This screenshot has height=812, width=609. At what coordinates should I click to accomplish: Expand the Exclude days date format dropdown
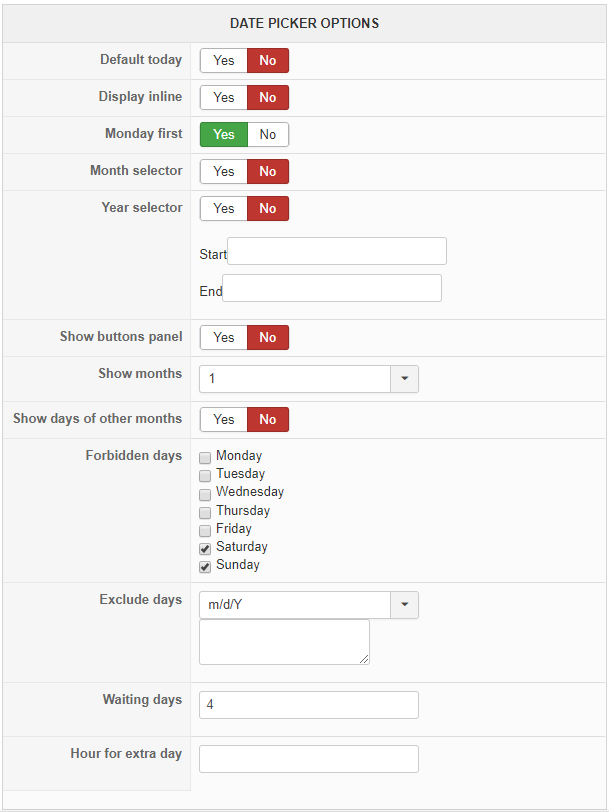(404, 605)
